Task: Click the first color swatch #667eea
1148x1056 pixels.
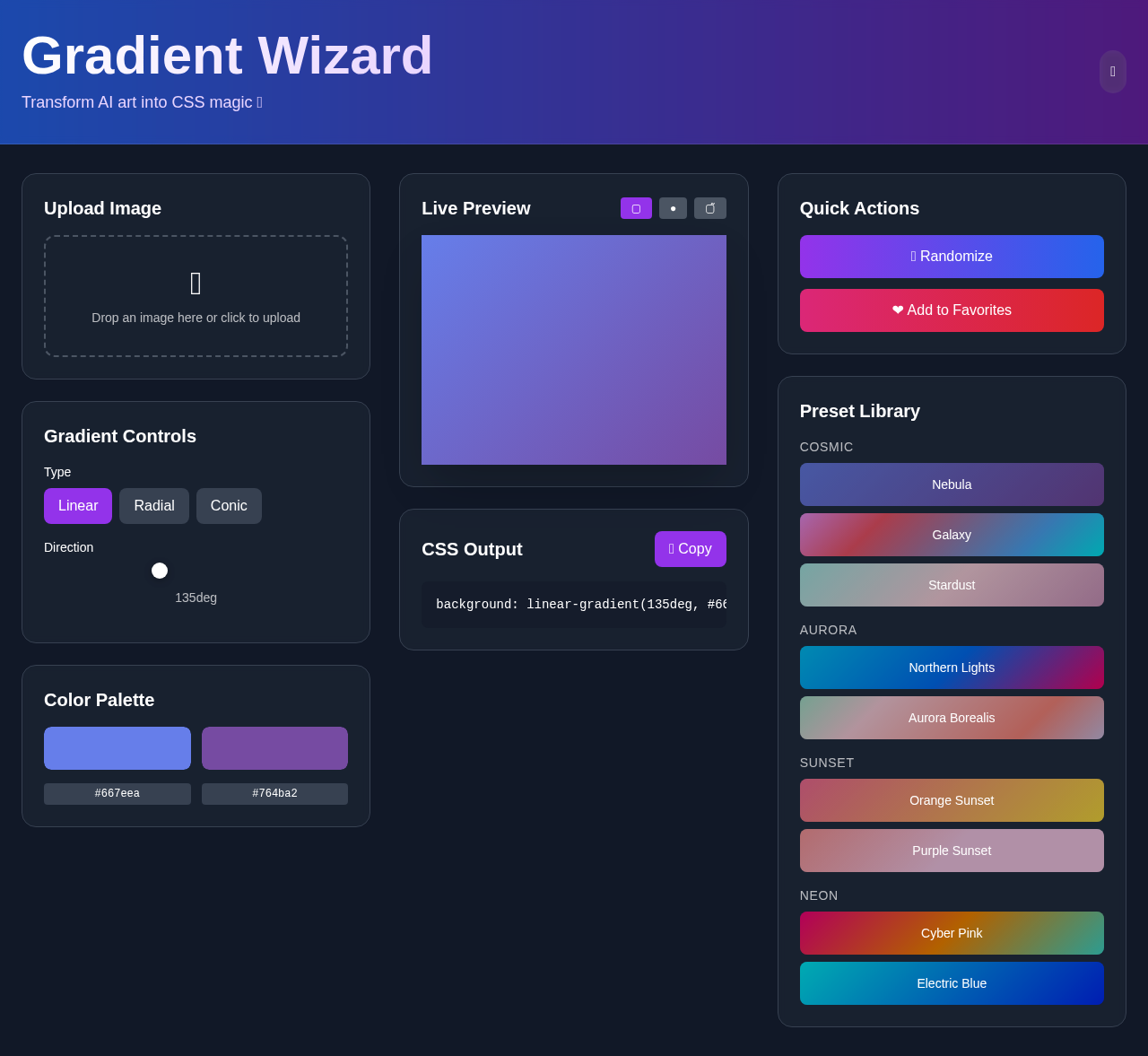Action: (117, 747)
